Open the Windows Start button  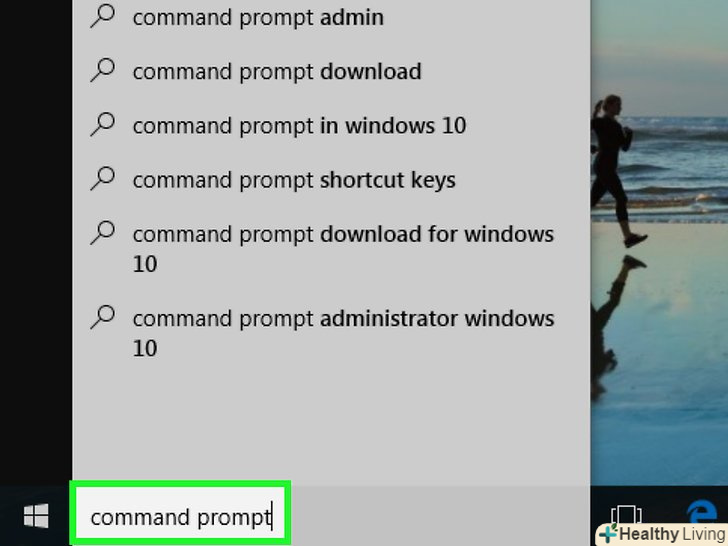tap(36, 516)
